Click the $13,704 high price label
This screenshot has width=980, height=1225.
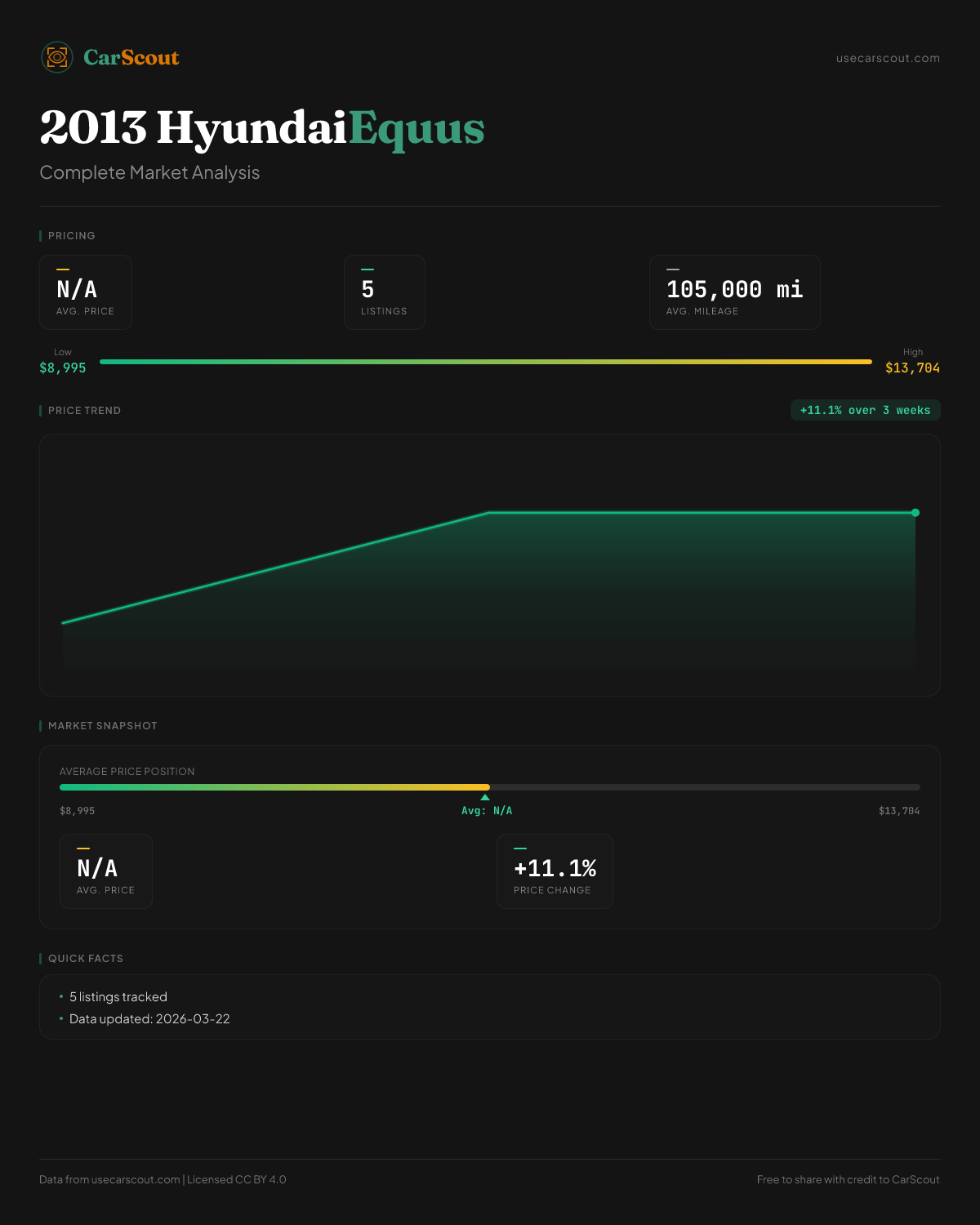tap(912, 368)
